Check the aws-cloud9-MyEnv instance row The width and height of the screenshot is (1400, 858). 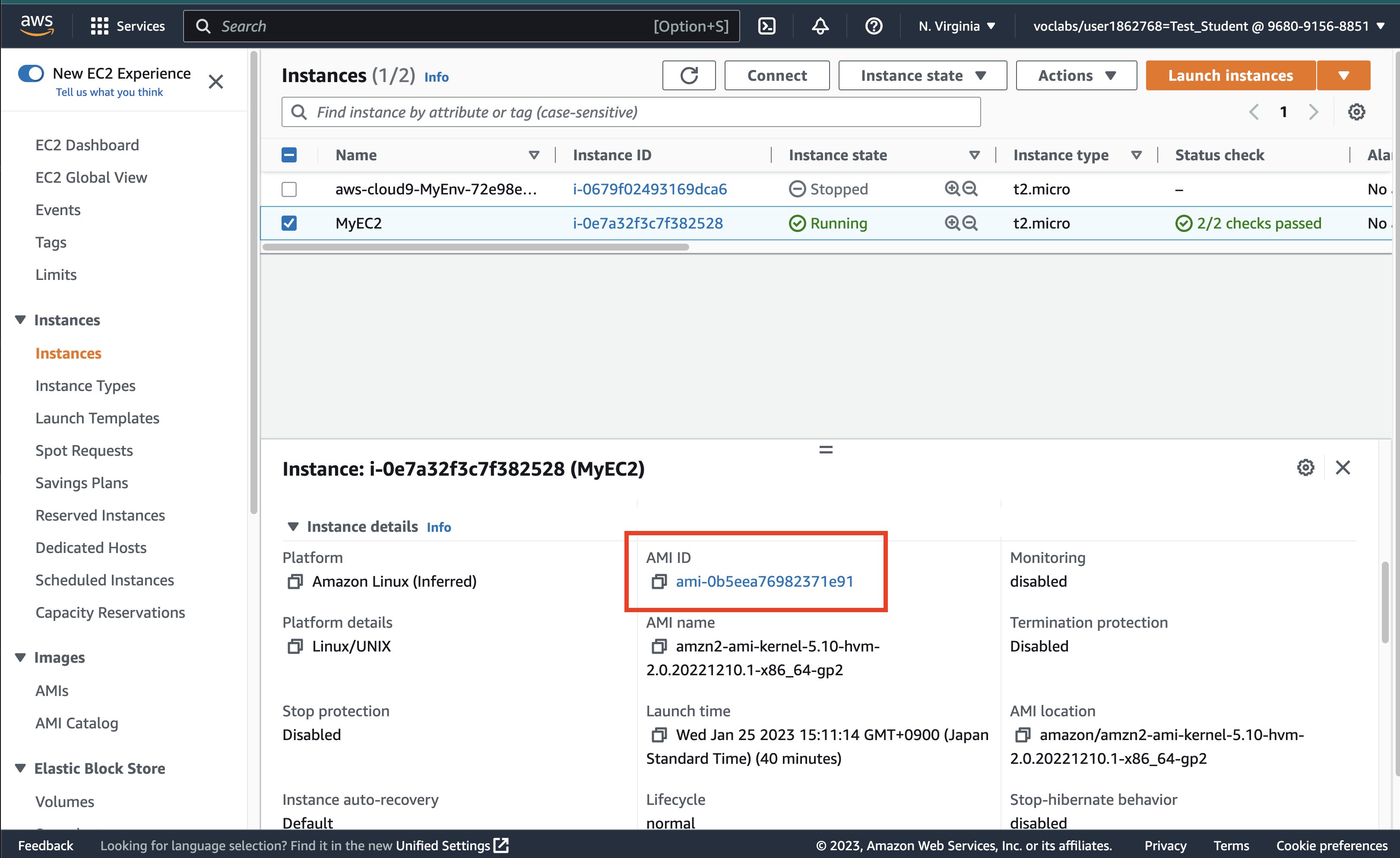tap(289, 189)
